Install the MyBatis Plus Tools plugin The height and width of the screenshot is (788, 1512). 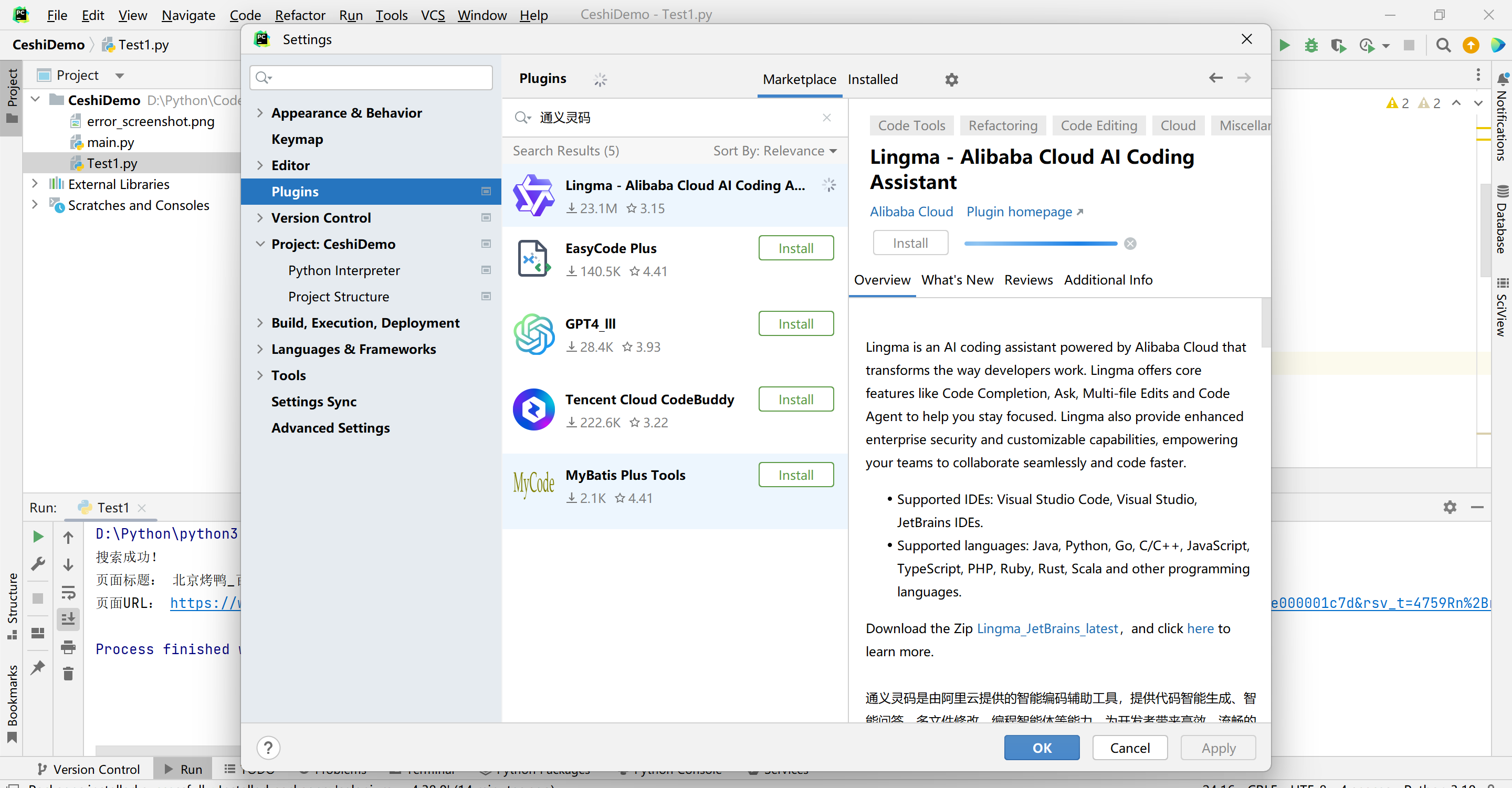(796, 475)
